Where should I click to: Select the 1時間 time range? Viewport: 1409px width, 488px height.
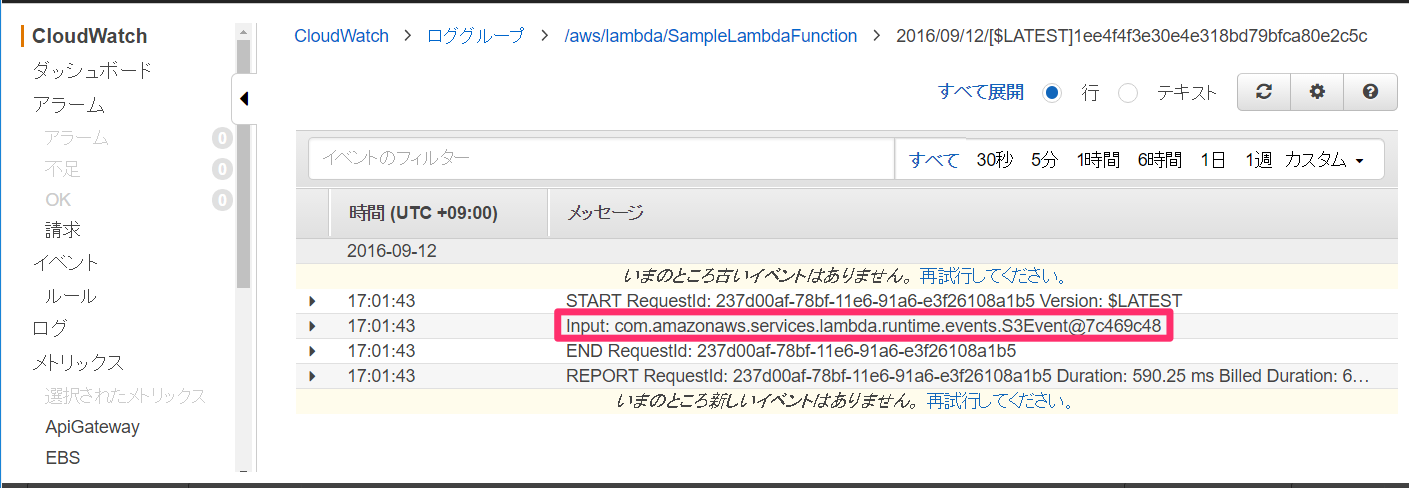coord(1098,160)
